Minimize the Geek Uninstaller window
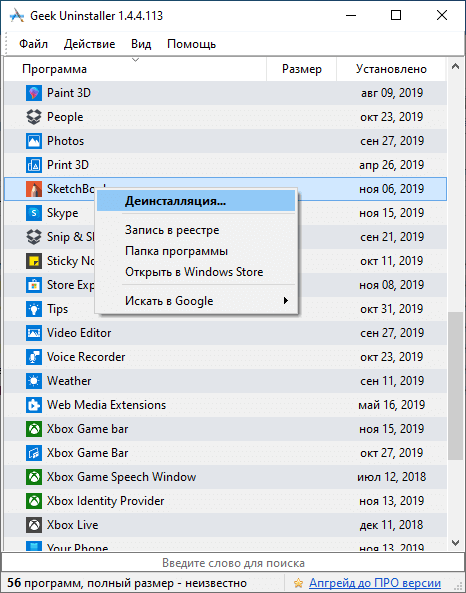This screenshot has height=593, width=466. tap(351, 16)
